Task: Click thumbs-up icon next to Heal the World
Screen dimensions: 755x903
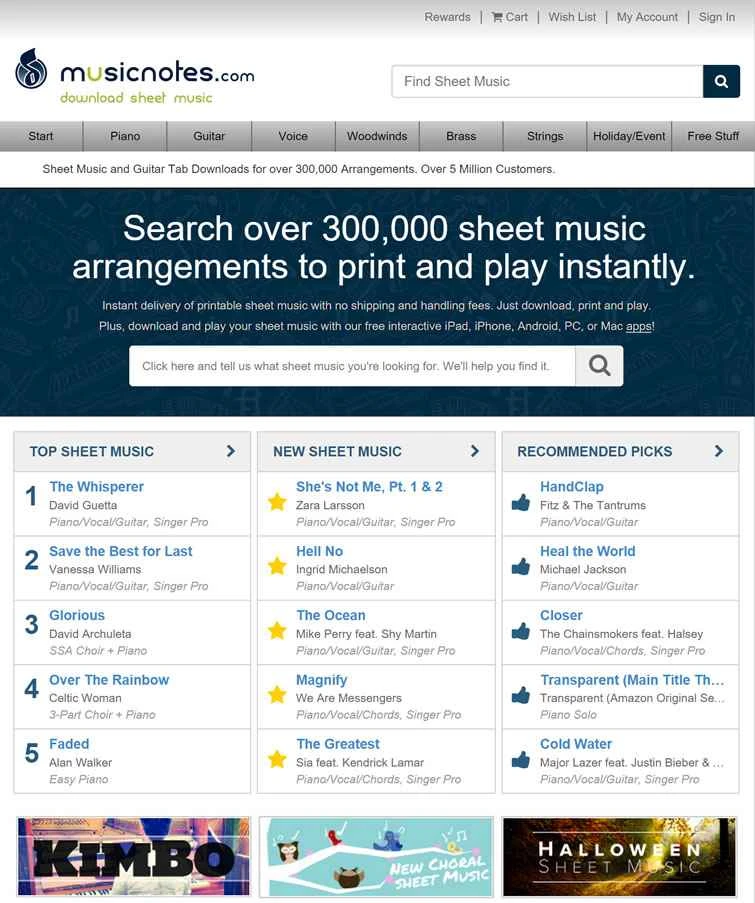Action: point(521,566)
